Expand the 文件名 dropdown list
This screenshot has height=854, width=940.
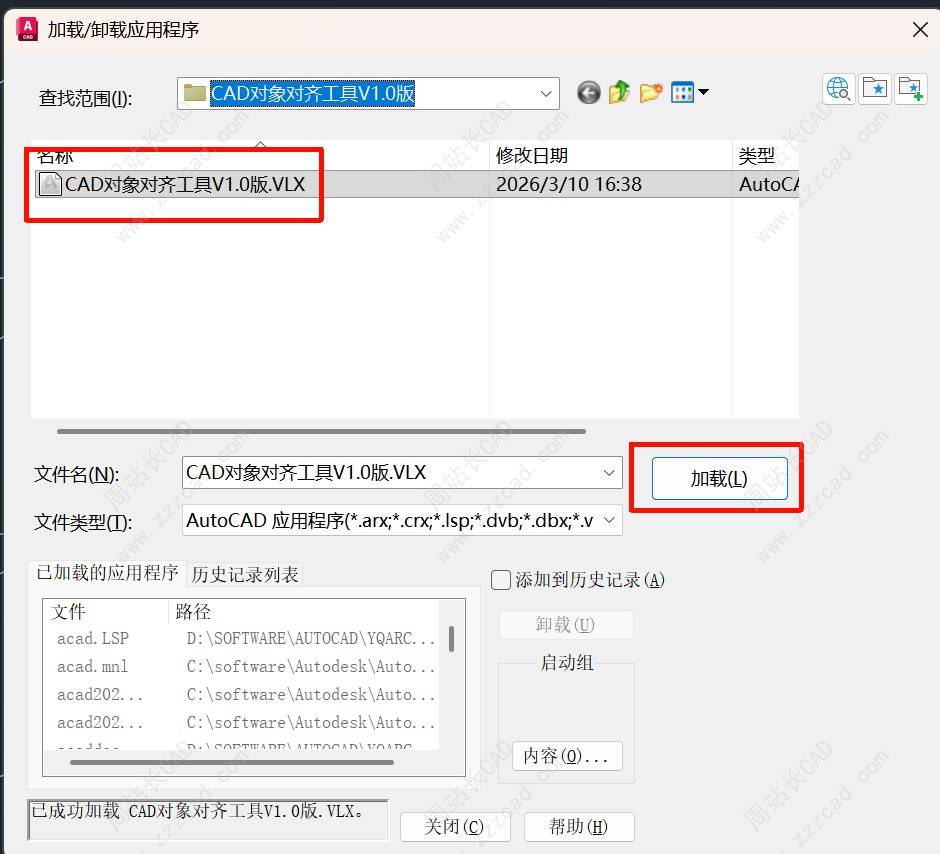(606, 472)
